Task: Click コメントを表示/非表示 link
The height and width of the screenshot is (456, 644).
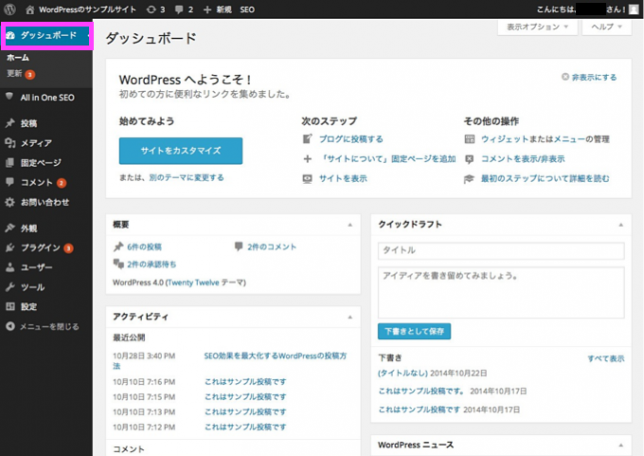Action: (523, 159)
